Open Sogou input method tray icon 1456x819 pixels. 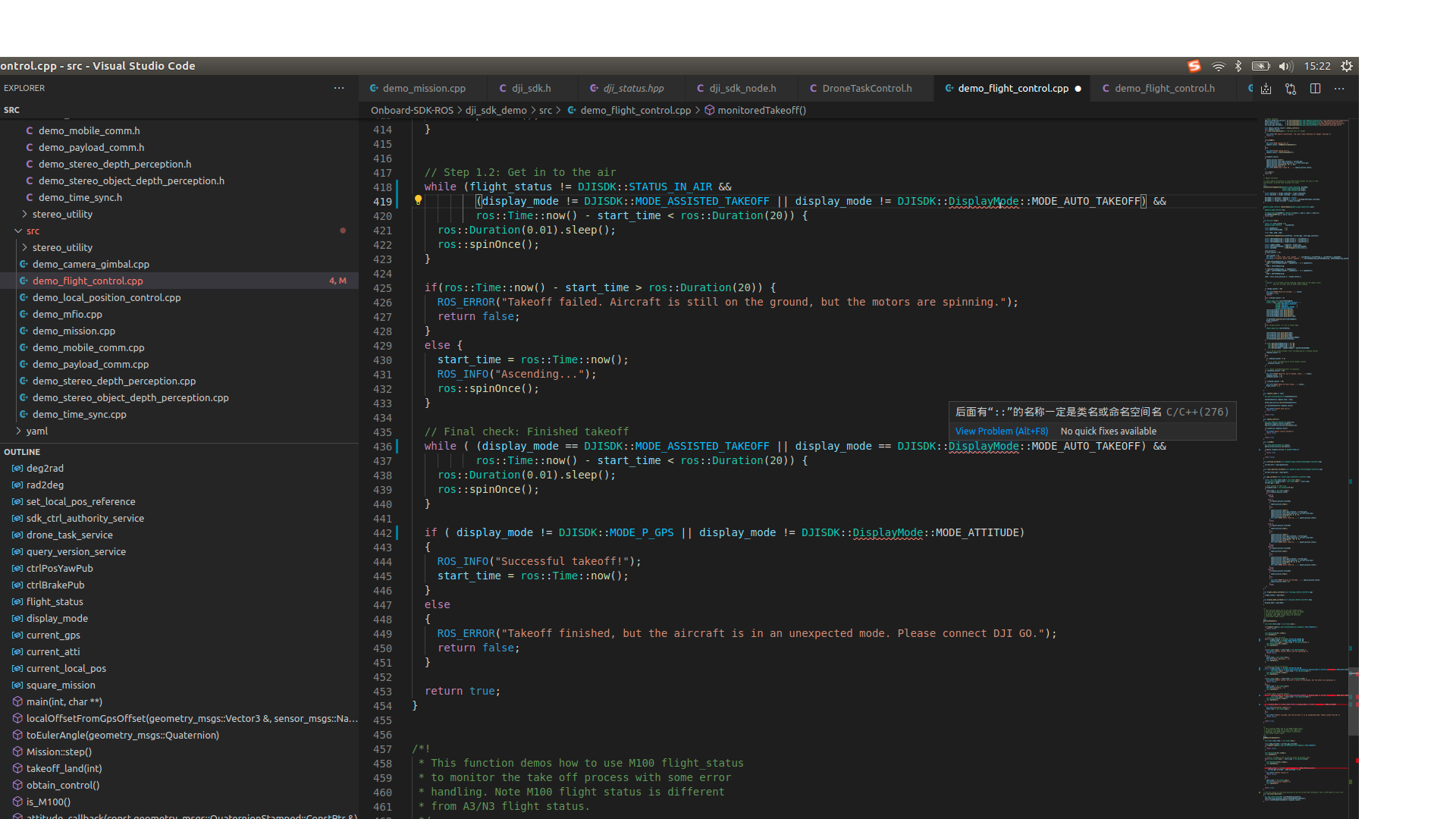1194,66
